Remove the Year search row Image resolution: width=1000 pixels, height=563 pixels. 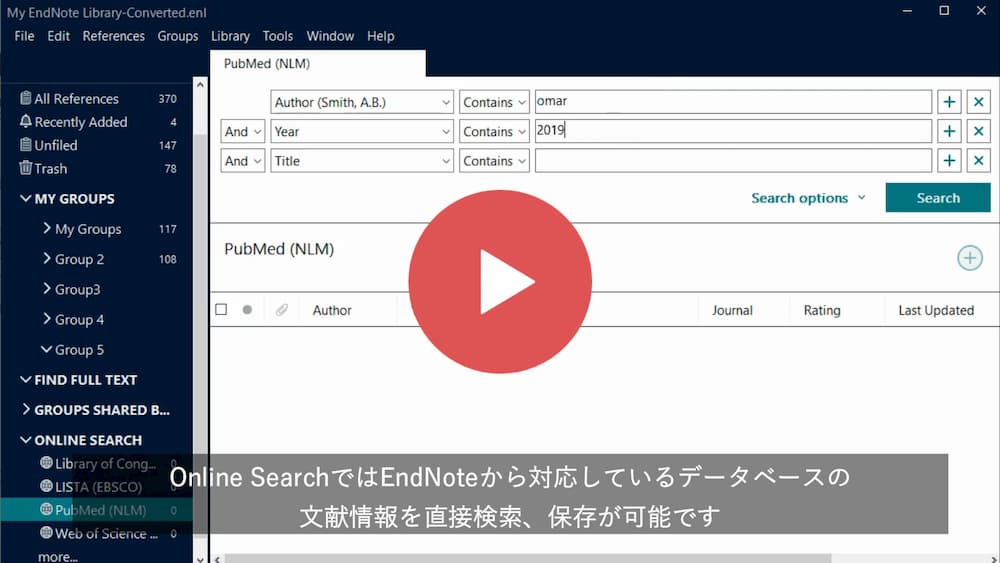tap(978, 131)
